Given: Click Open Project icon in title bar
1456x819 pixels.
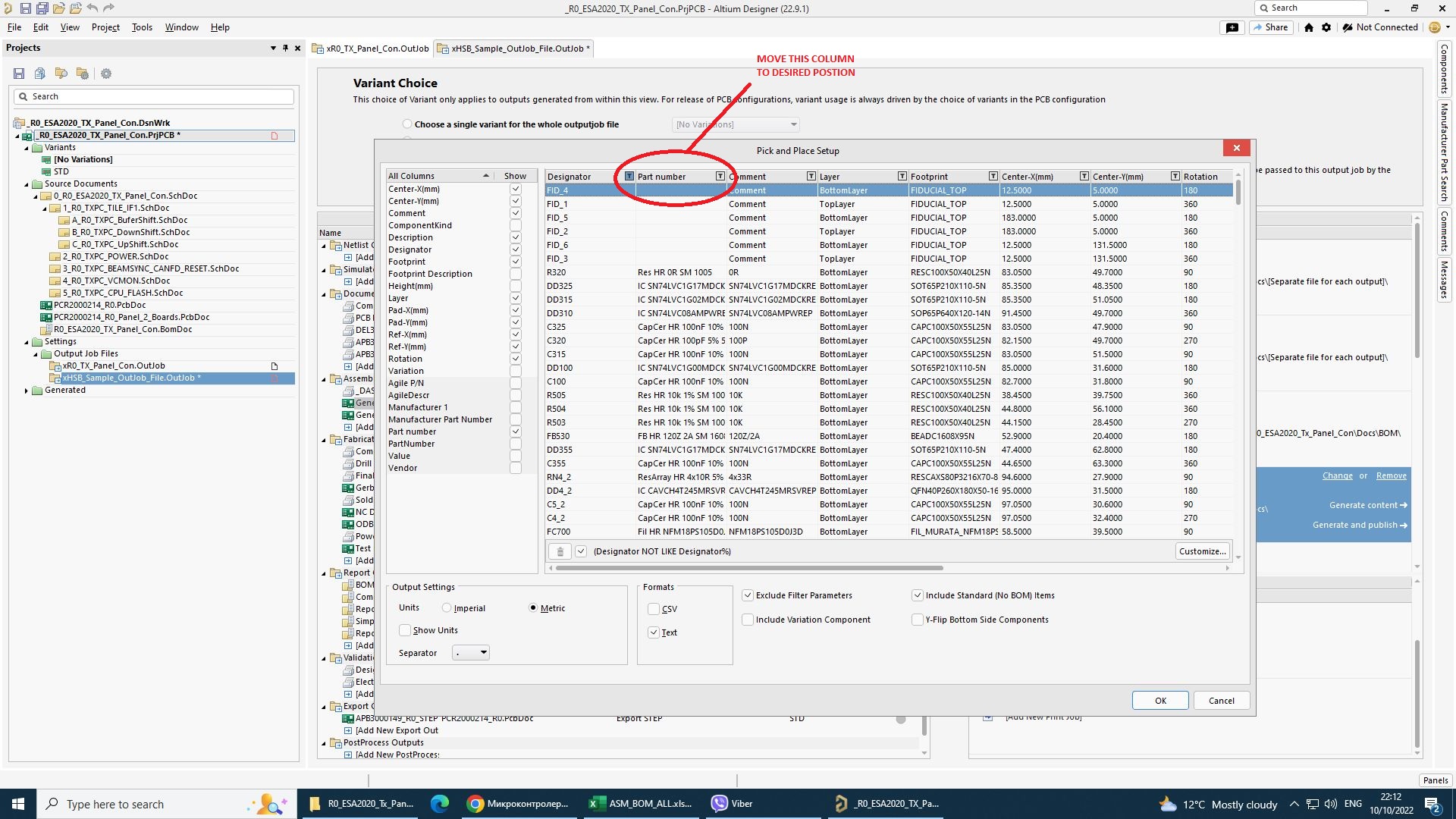Looking at the screenshot, I should 76,8.
